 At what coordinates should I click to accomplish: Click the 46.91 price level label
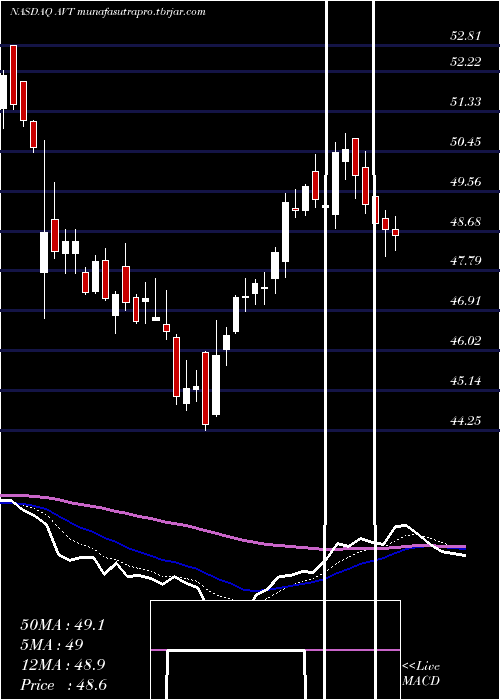click(x=466, y=301)
